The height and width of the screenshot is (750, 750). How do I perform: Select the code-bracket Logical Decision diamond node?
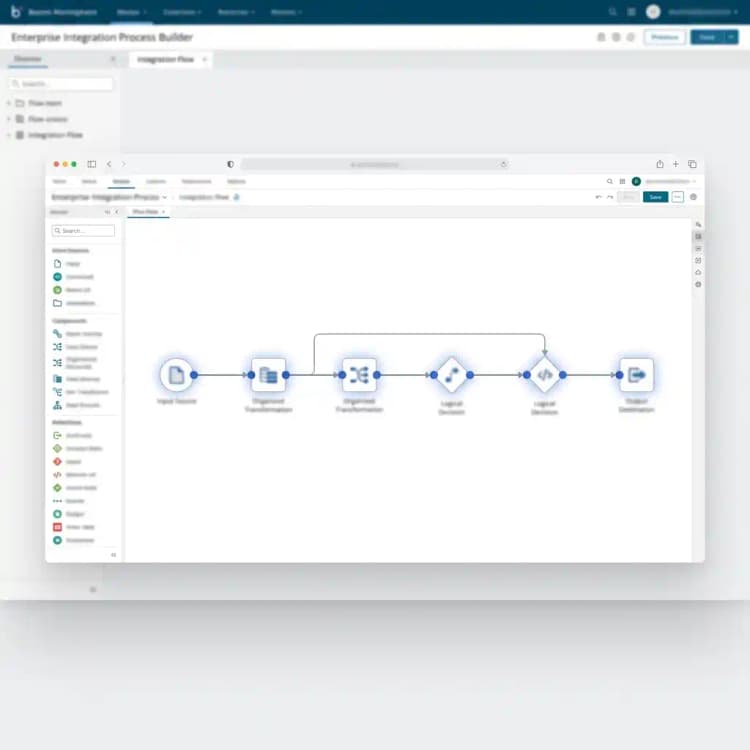[544, 375]
